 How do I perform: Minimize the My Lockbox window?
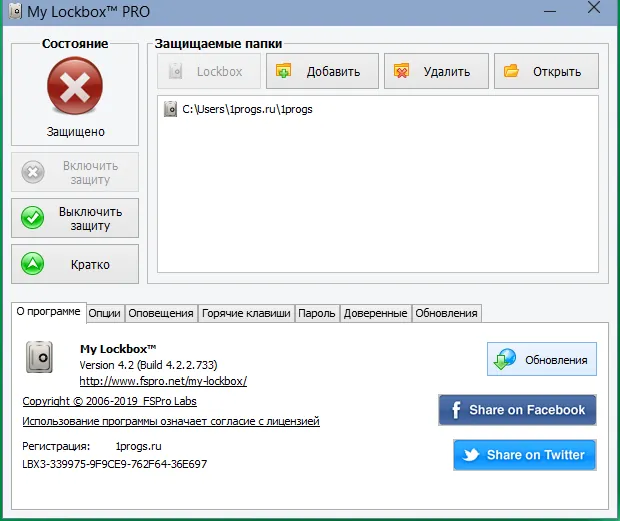[x=550, y=11]
